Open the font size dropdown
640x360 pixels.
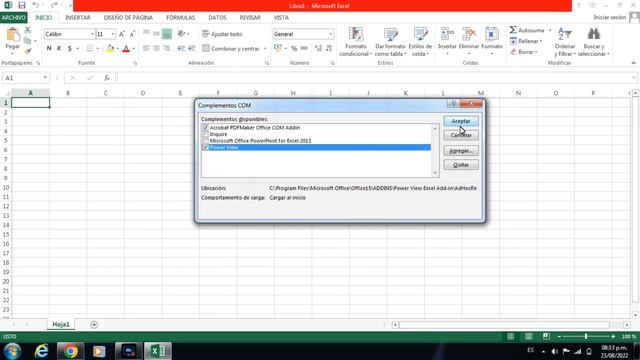pyautogui.click(x=113, y=34)
